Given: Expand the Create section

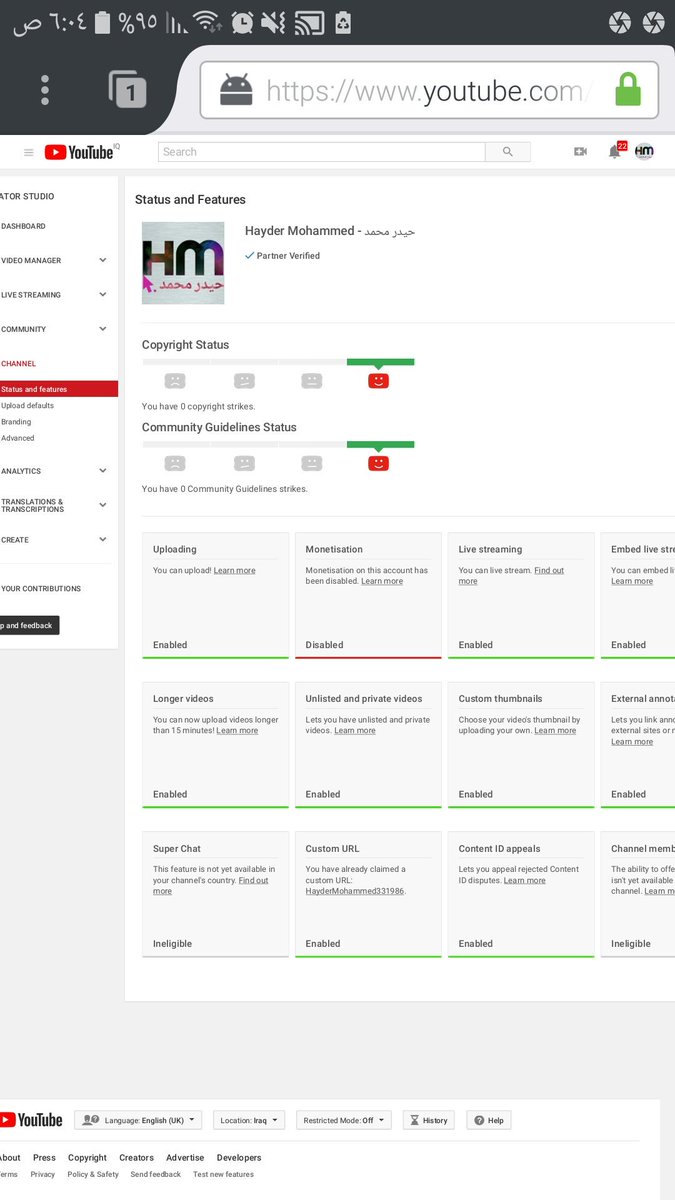Looking at the screenshot, I should pos(55,540).
